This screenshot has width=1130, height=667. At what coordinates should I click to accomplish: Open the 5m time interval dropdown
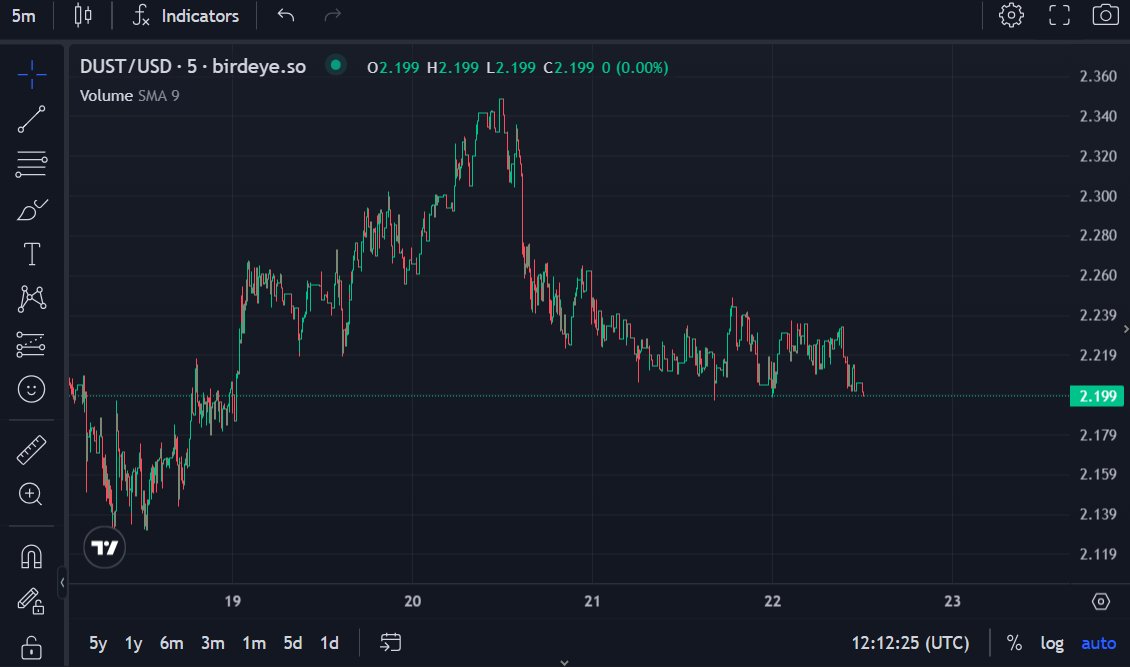(24, 16)
